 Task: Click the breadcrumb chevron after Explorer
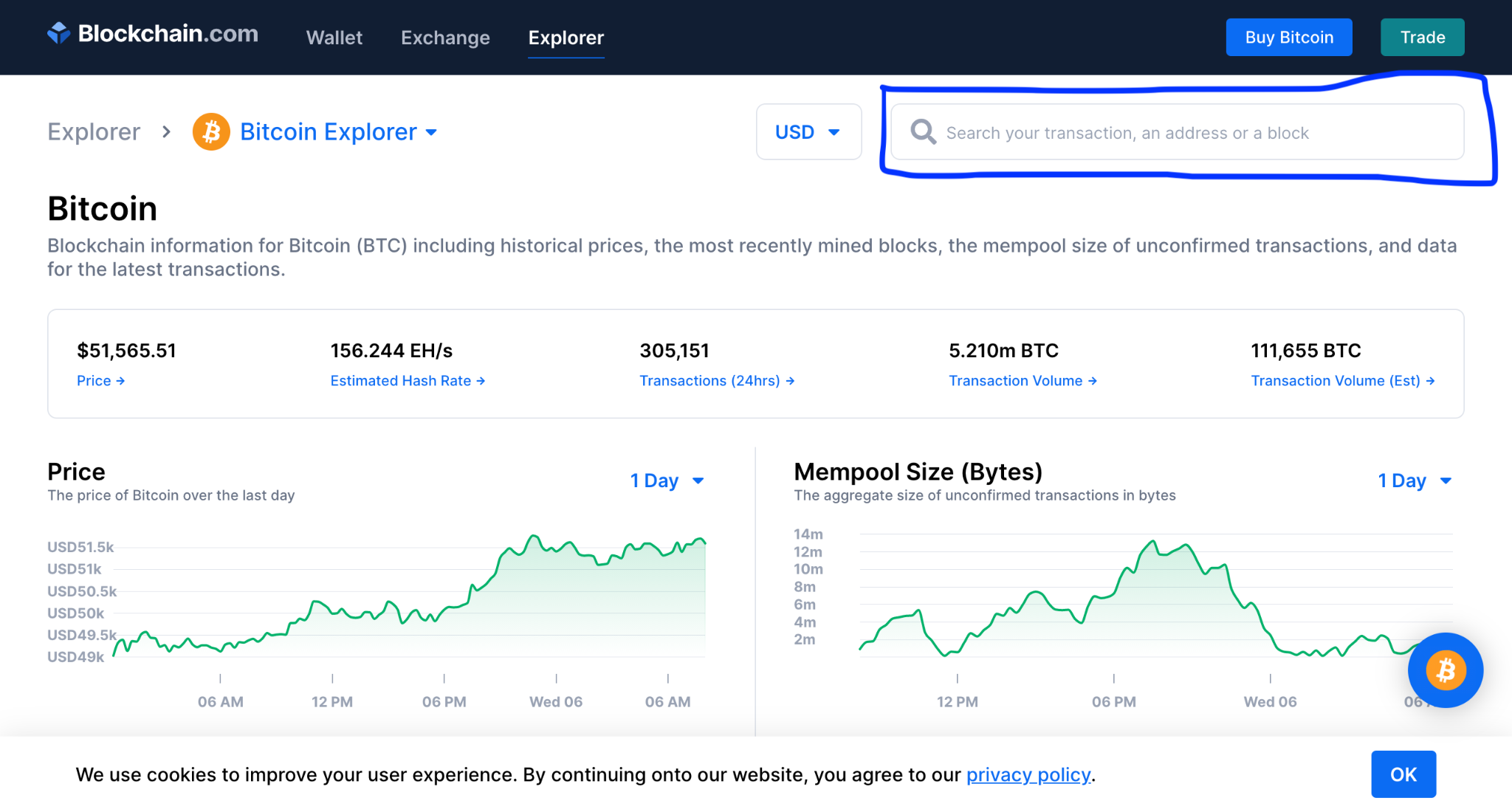pos(167,131)
